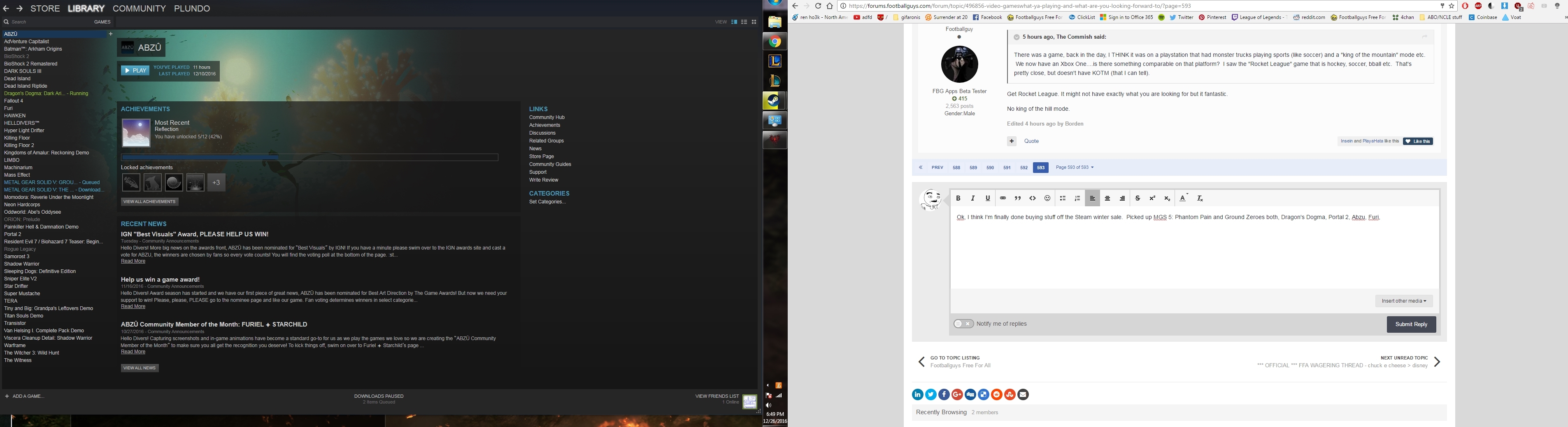
Task: Share topic on Reddit
Action: pos(997,395)
